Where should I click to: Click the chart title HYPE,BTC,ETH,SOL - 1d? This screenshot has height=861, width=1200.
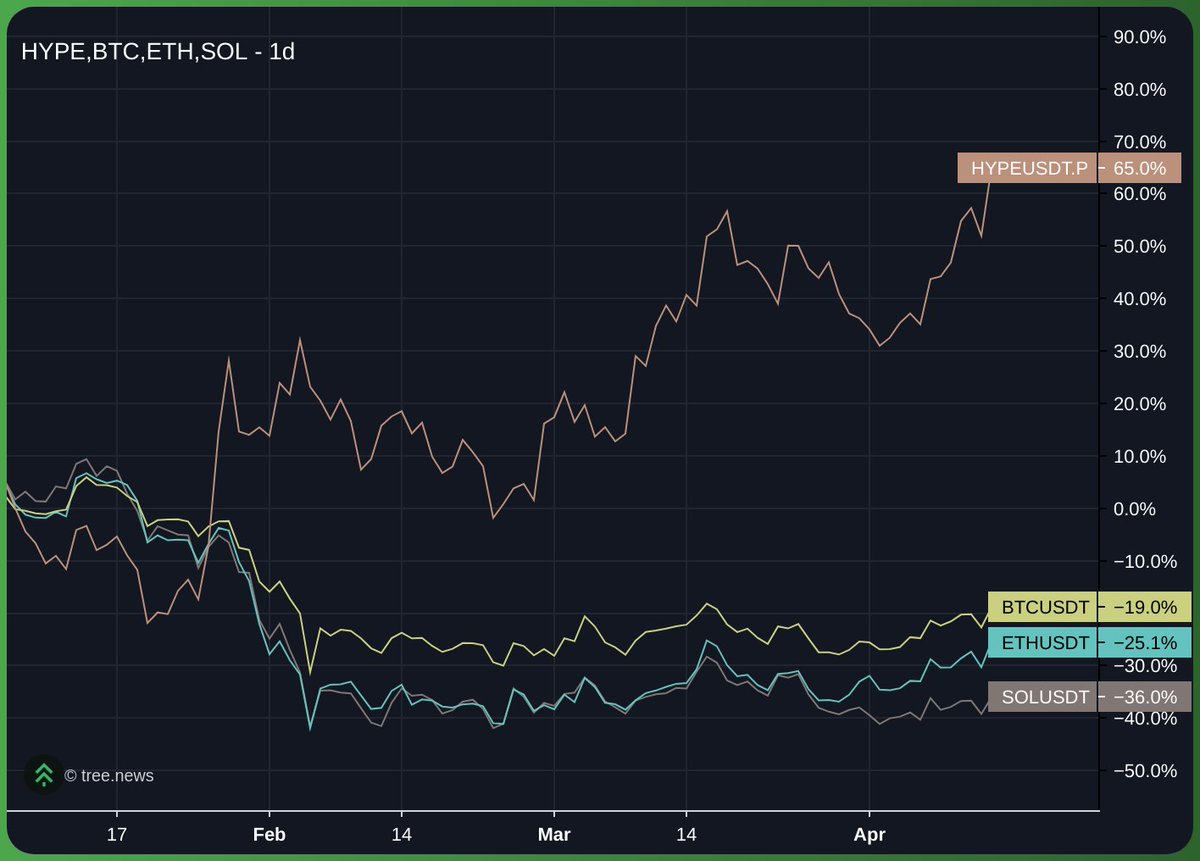[158, 51]
